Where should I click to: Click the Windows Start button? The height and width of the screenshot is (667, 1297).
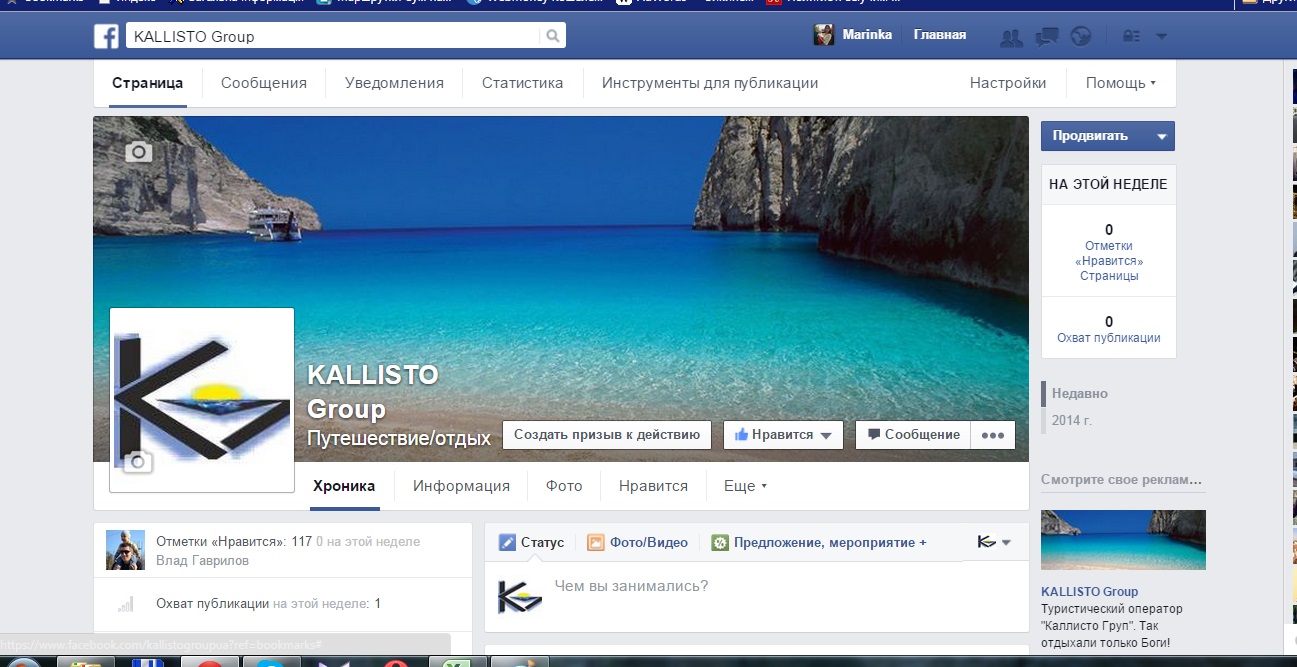click(x=22, y=663)
